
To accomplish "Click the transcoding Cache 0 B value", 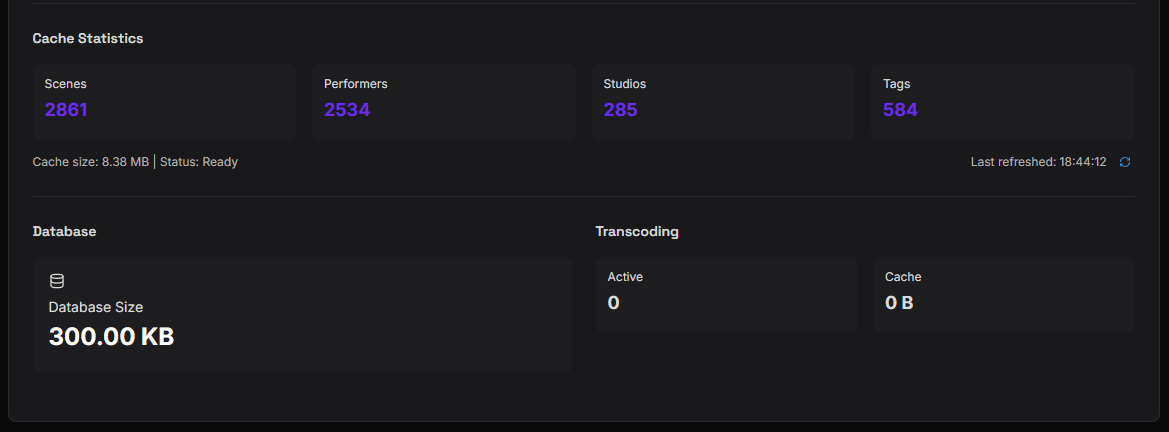I will (x=899, y=303).
